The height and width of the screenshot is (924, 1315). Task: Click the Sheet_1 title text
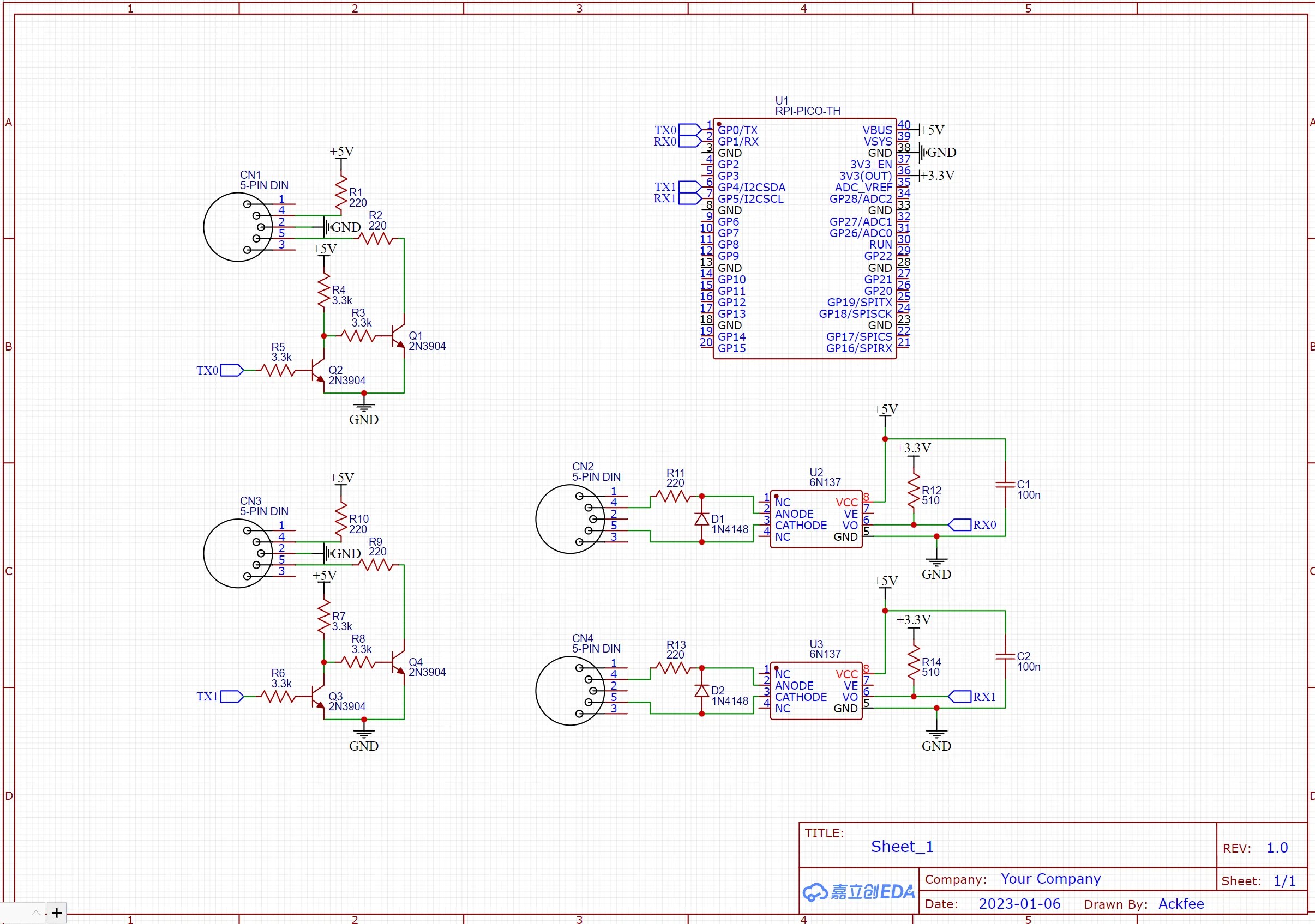(x=902, y=847)
